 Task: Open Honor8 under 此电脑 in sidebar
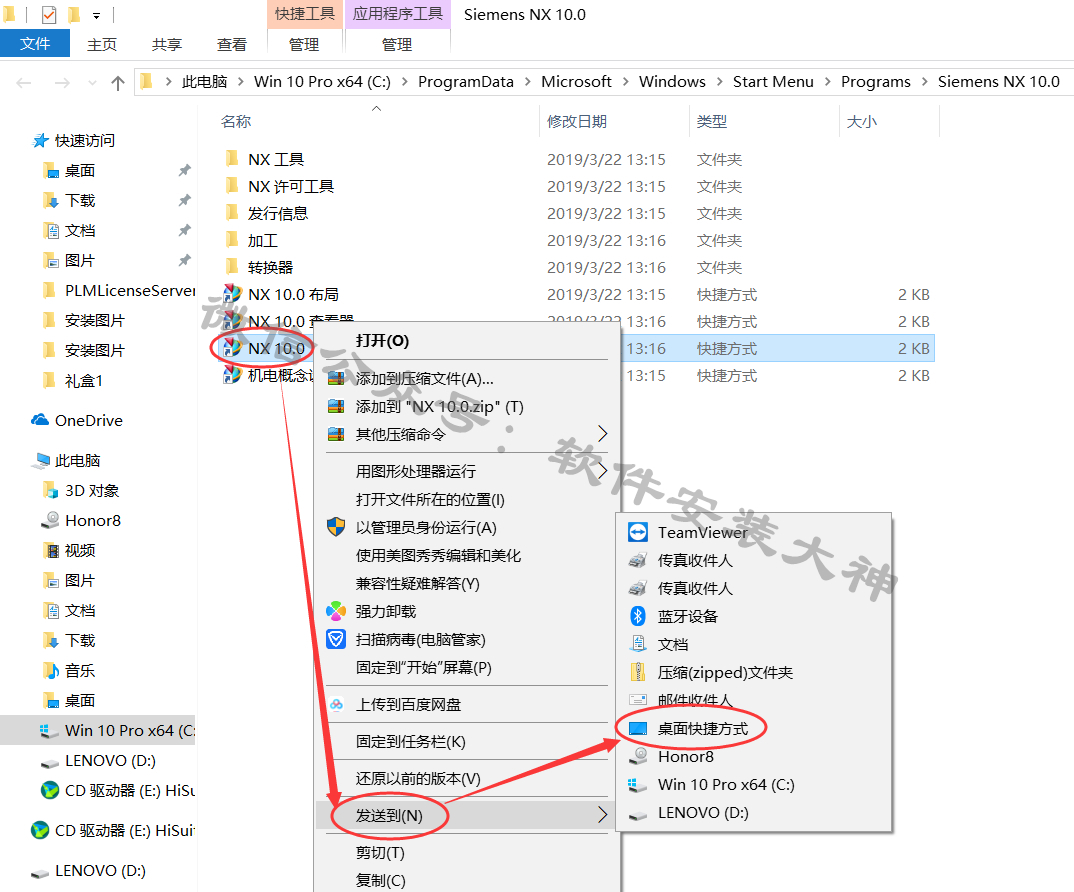[x=82, y=521]
